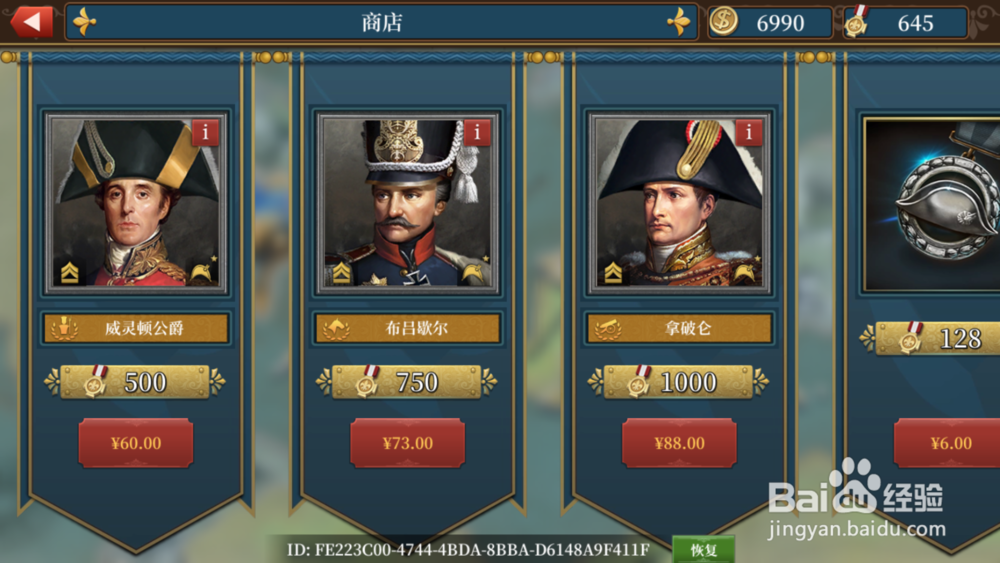The image size is (1000, 563).
Task: Select the 500 medals price for Wellington
Action: 135,382
